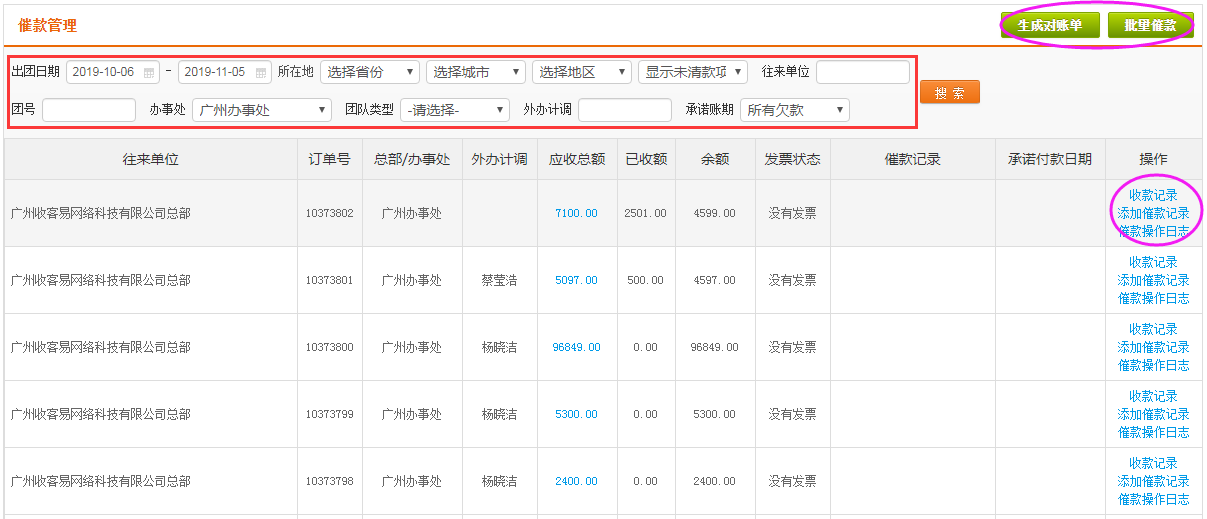Screen dimensions: 1207x519
Task: Open 收款记录 for order 10373802
Action: pyautogui.click(x=1153, y=195)
